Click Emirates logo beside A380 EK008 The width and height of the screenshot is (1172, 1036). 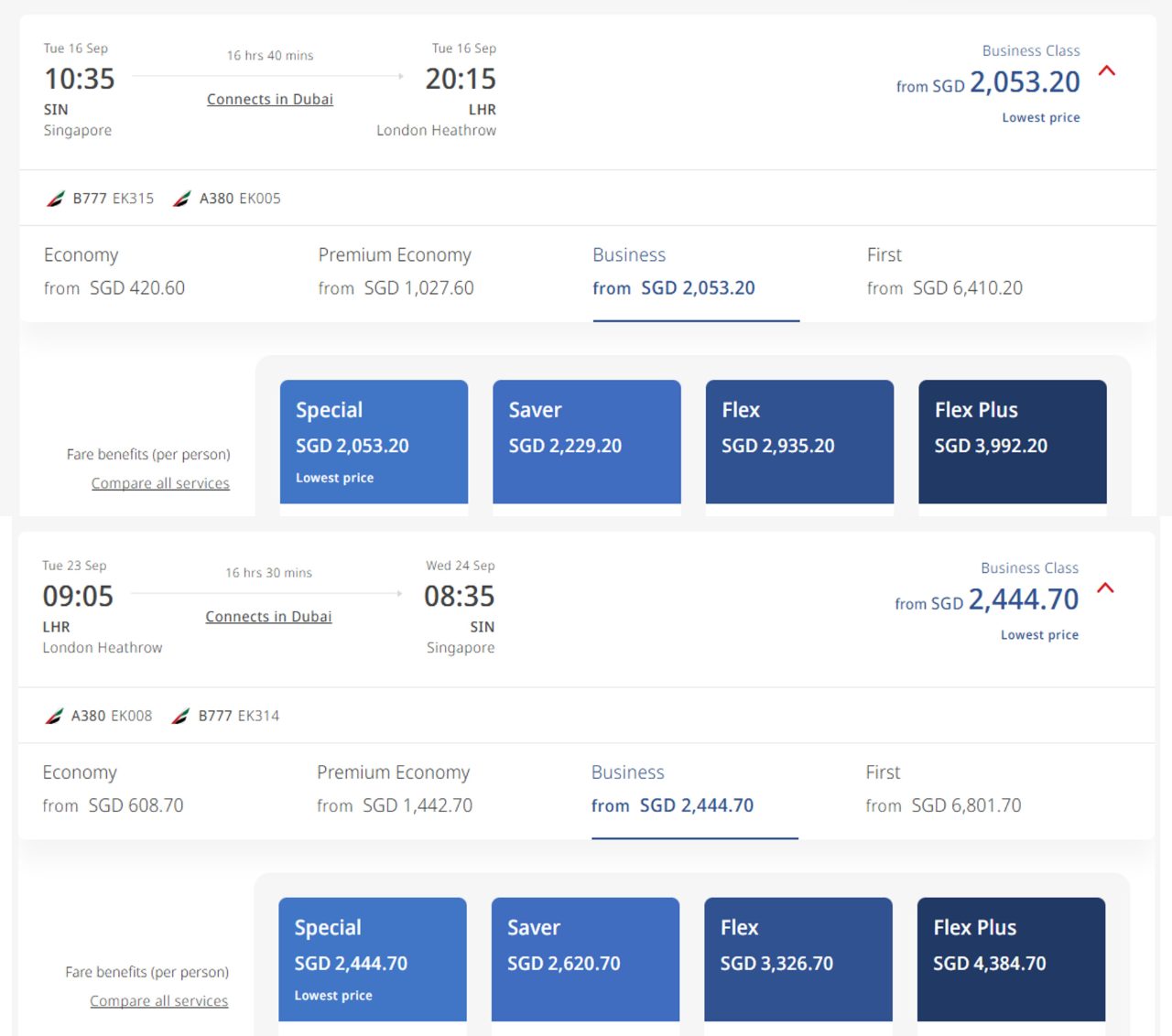pyautogui.click(x=55, y=716)
